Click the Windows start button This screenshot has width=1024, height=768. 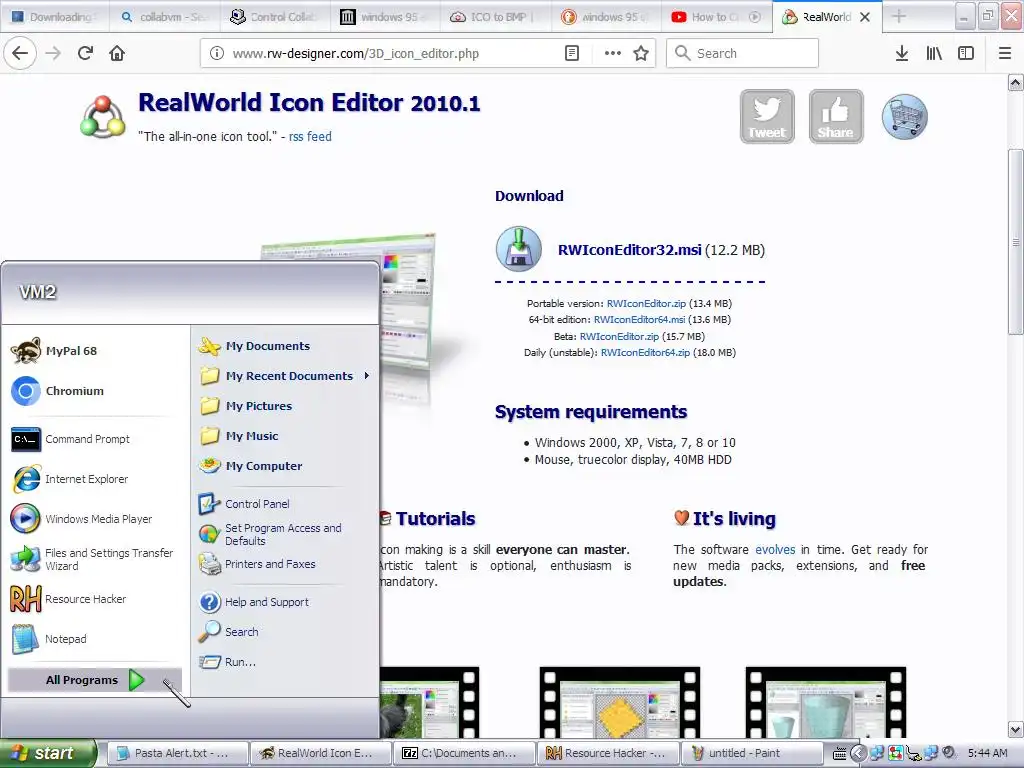point(48,753)
